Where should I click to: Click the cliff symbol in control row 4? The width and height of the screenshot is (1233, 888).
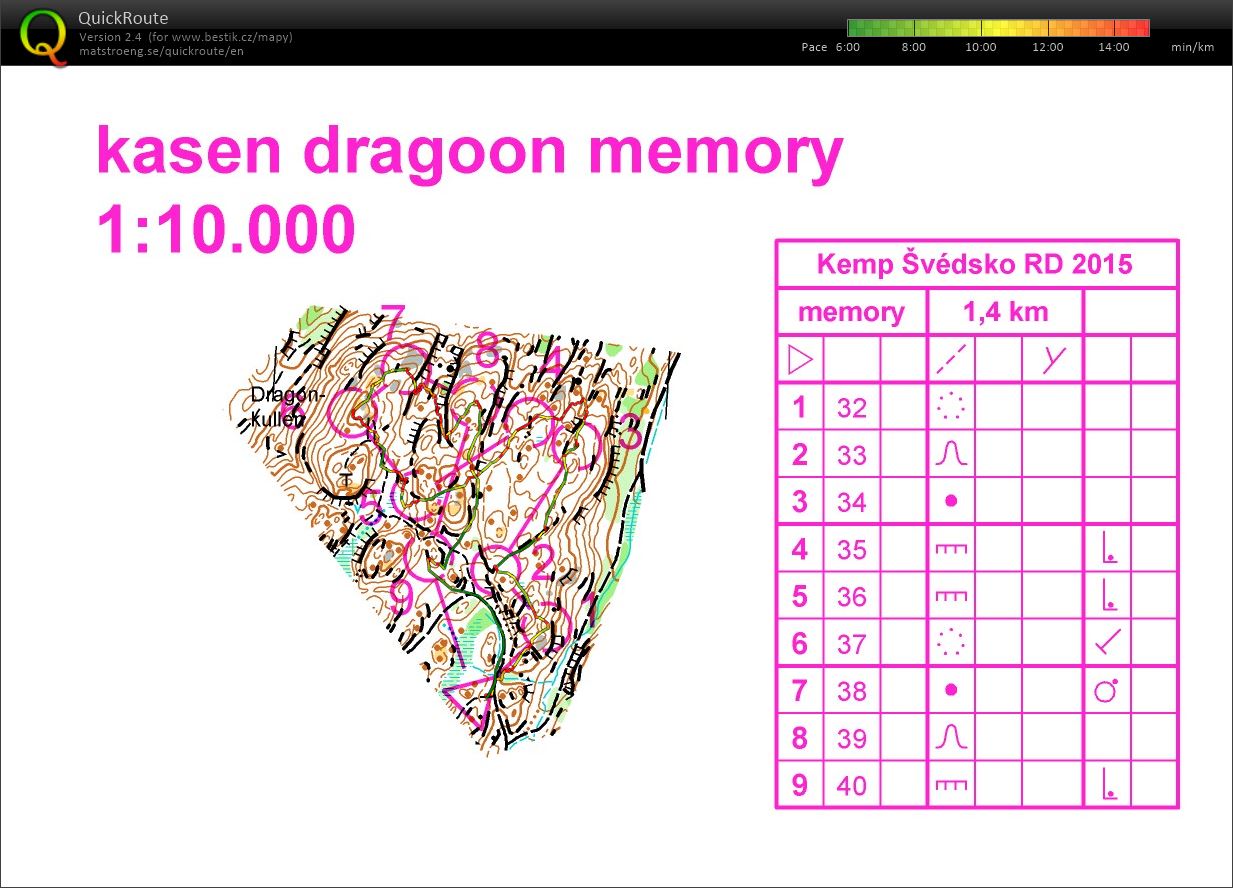pyautogui.click(x=950, y=549)
